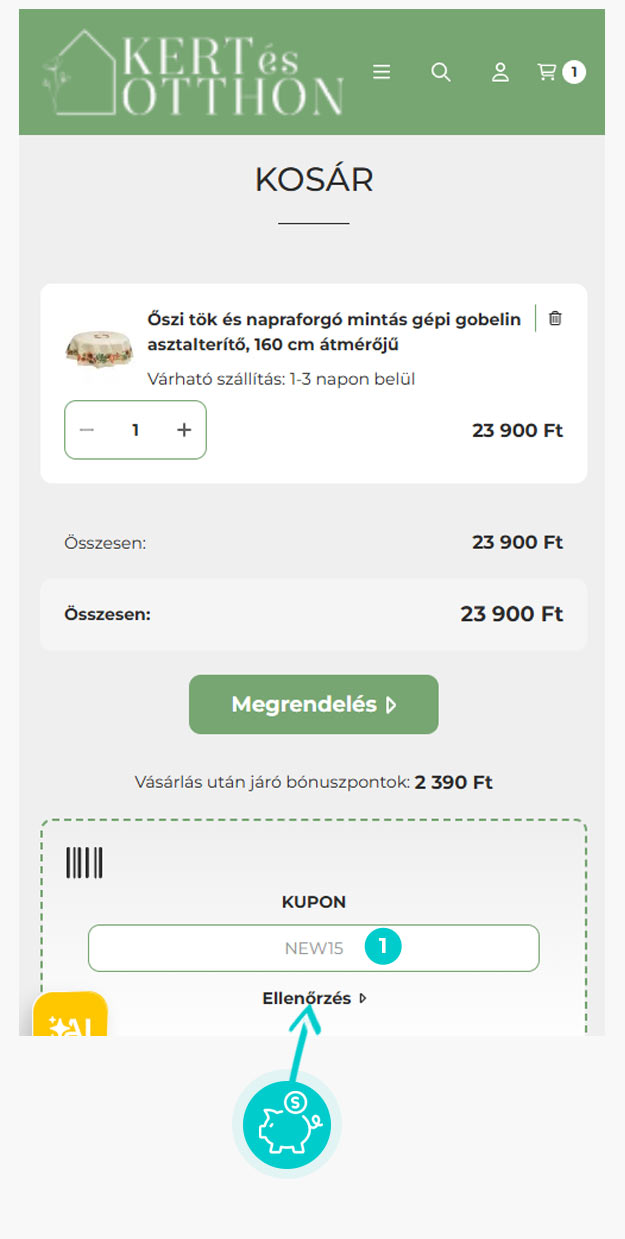The width and height of the screenshot is (625, 1239).
Task: Click the cart item count badge
Action: tap(574, 72)
